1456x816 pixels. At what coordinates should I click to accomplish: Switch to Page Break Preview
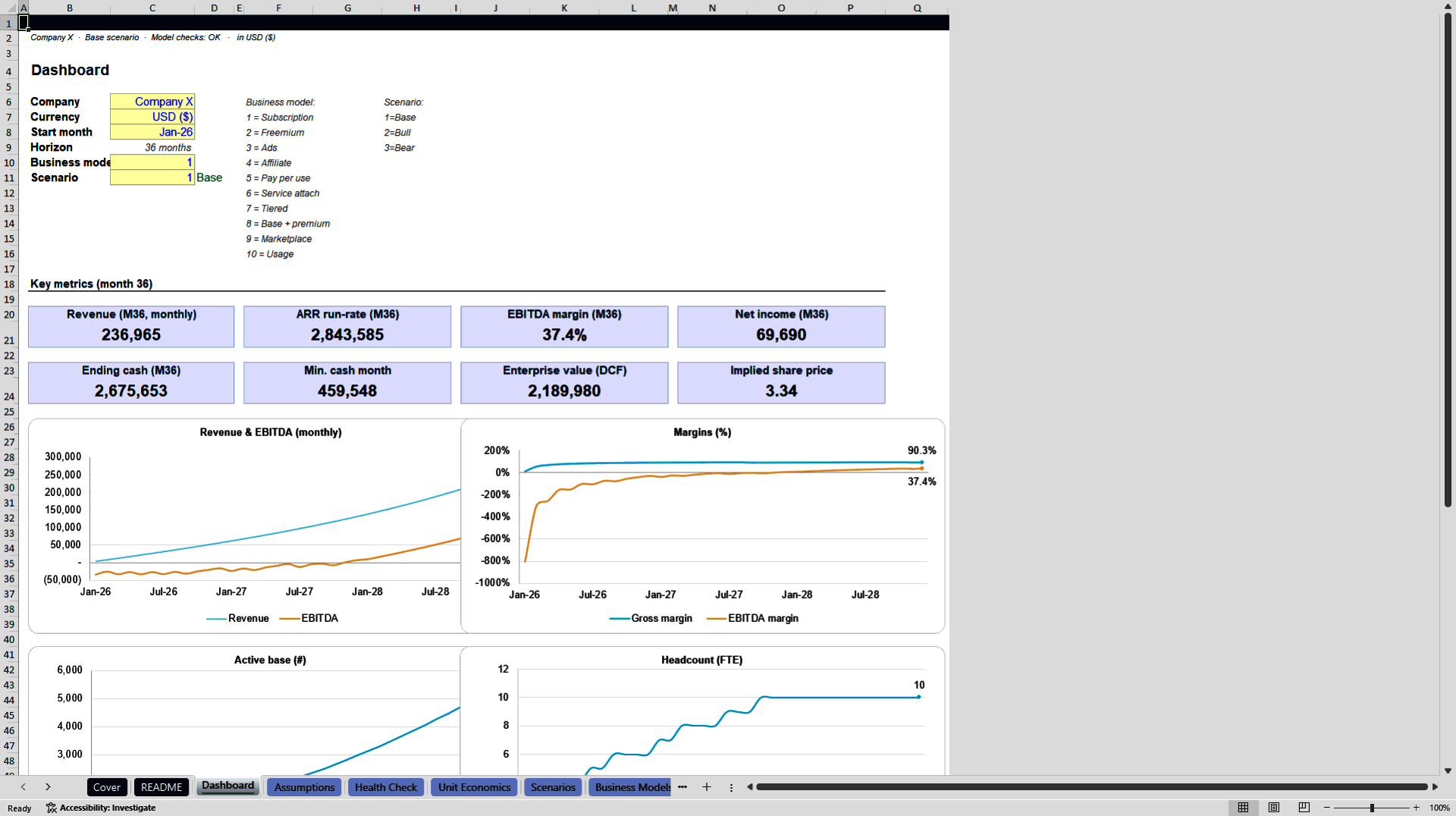(1304, 808)
